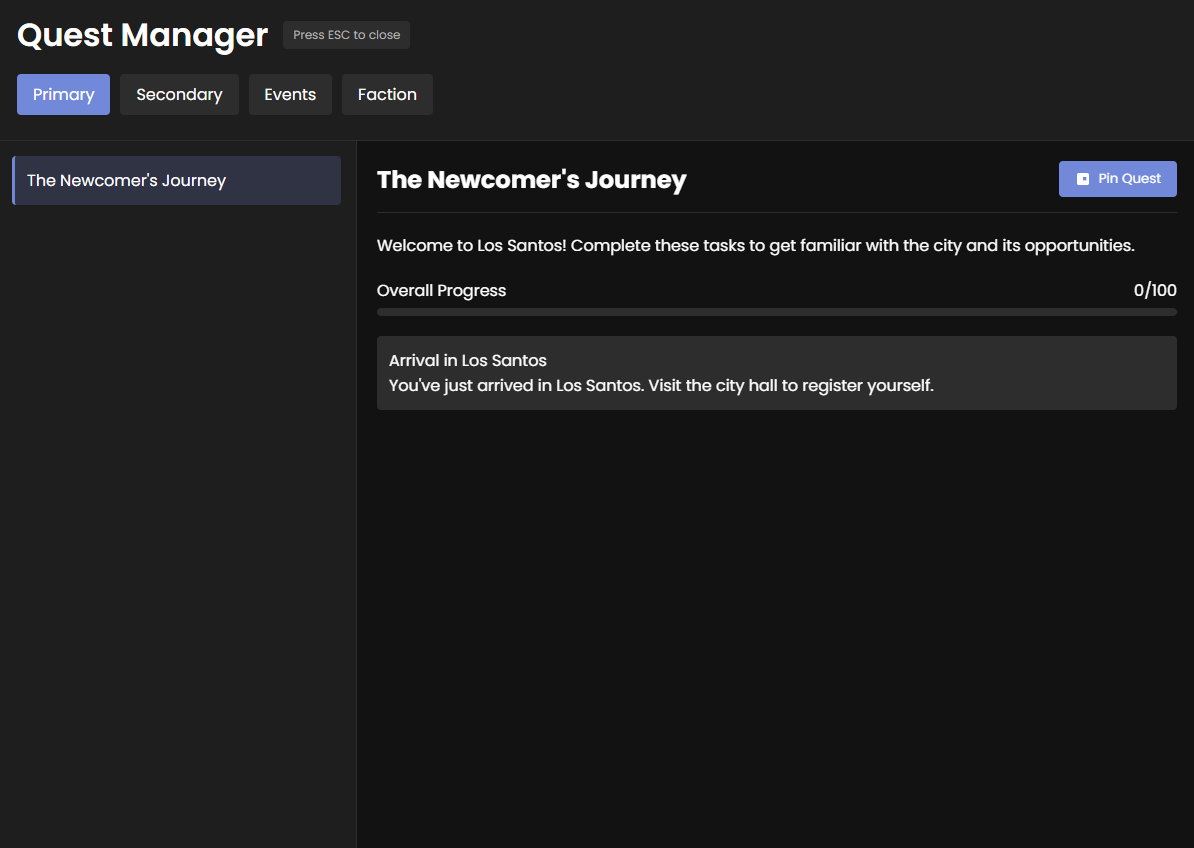The image size is (1194, 848).
Task: Click the Overall Progress label
Action: coord(442,291)
